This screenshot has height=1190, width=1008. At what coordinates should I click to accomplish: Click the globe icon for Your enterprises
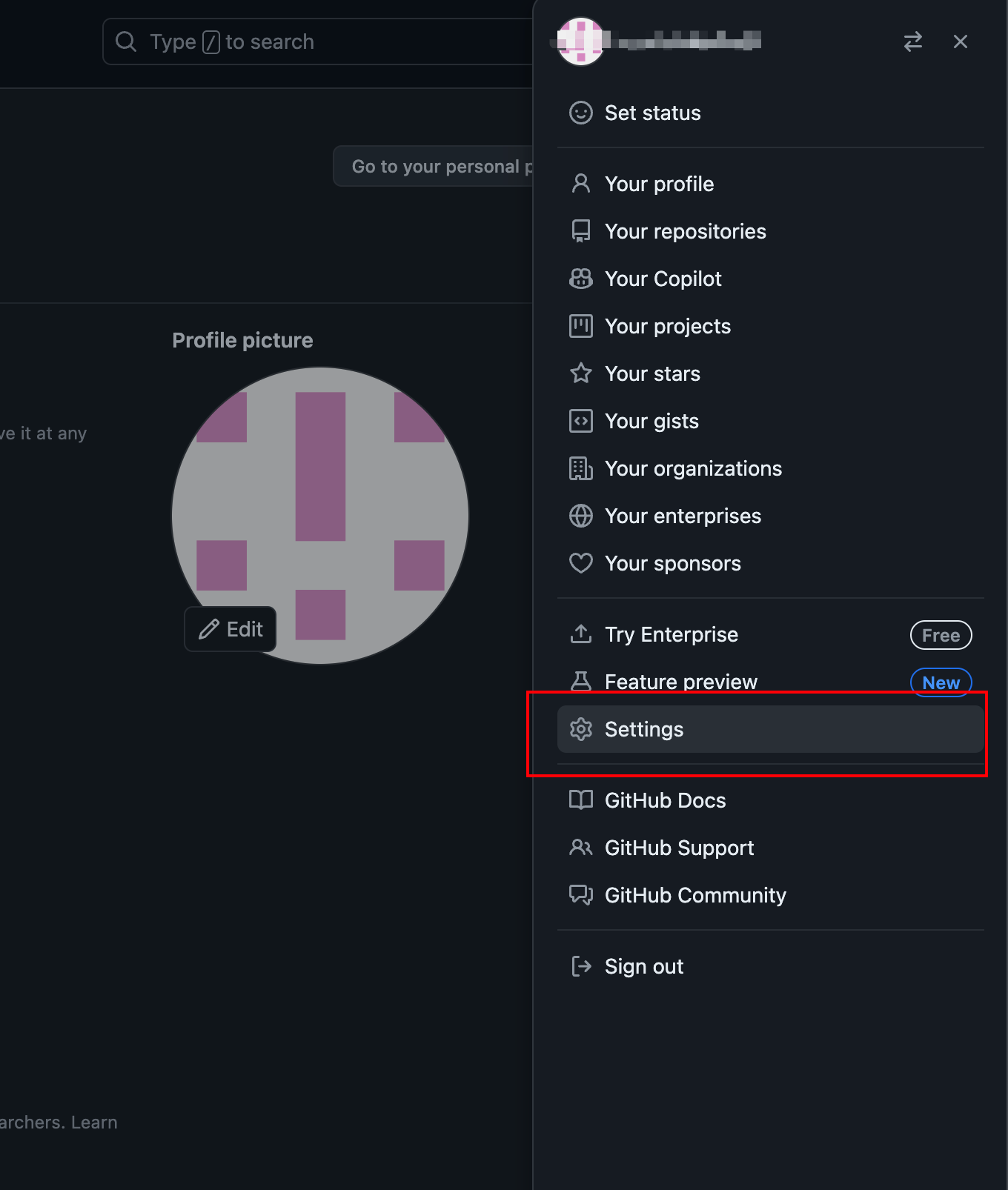580,516
